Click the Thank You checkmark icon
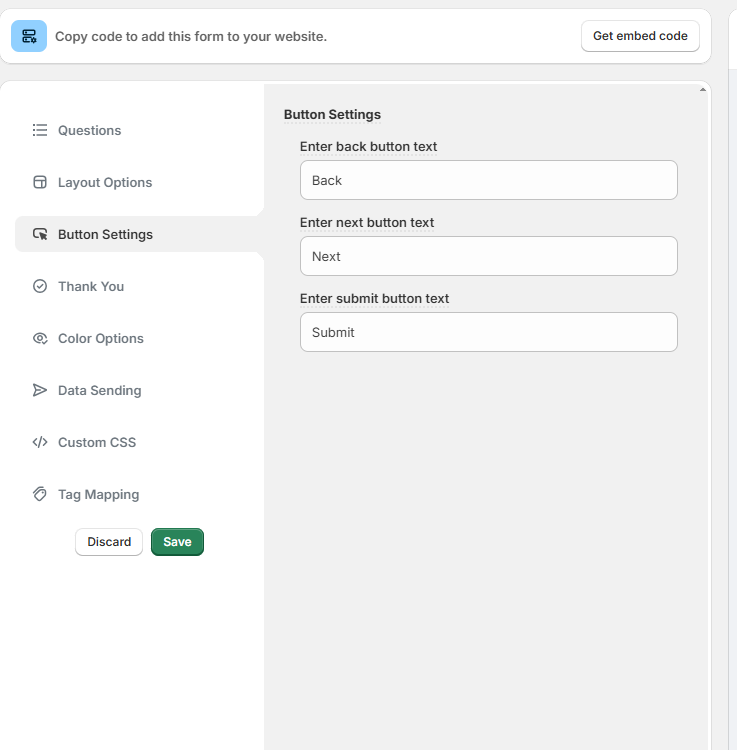Image resolution: width=737 pixels, height=750 pixels. pos(40,286)
